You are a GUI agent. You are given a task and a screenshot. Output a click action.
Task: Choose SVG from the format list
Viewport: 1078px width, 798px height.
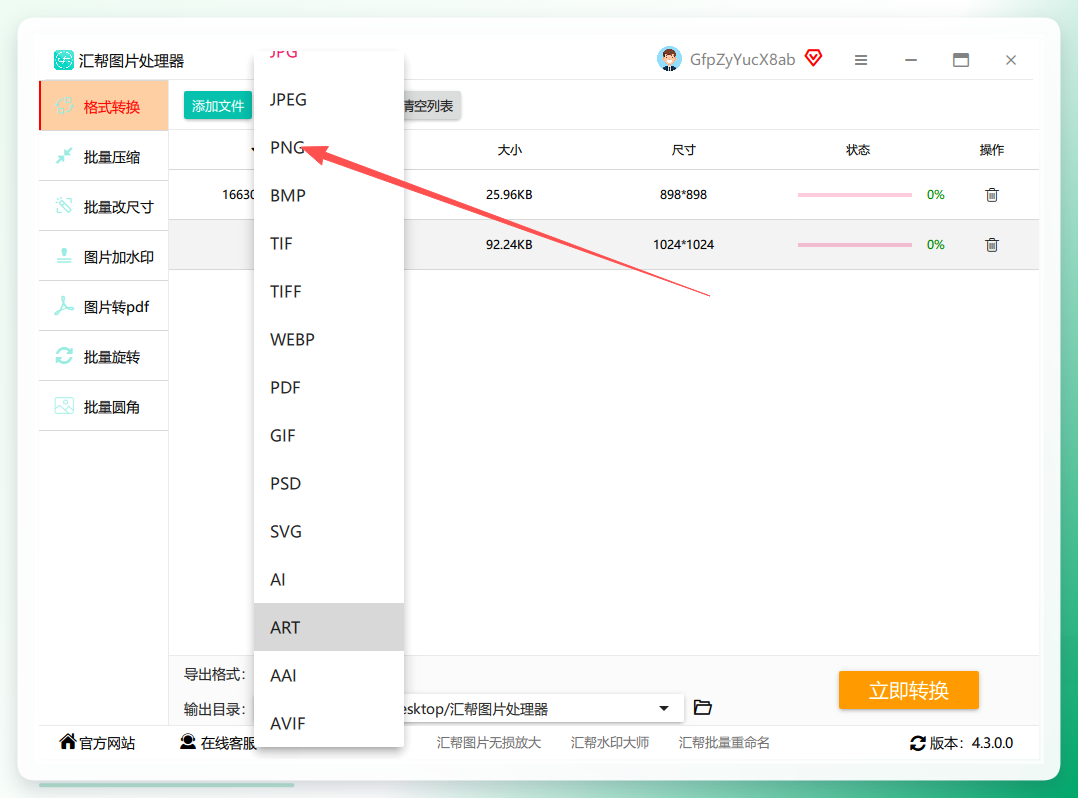click(329, 531)
